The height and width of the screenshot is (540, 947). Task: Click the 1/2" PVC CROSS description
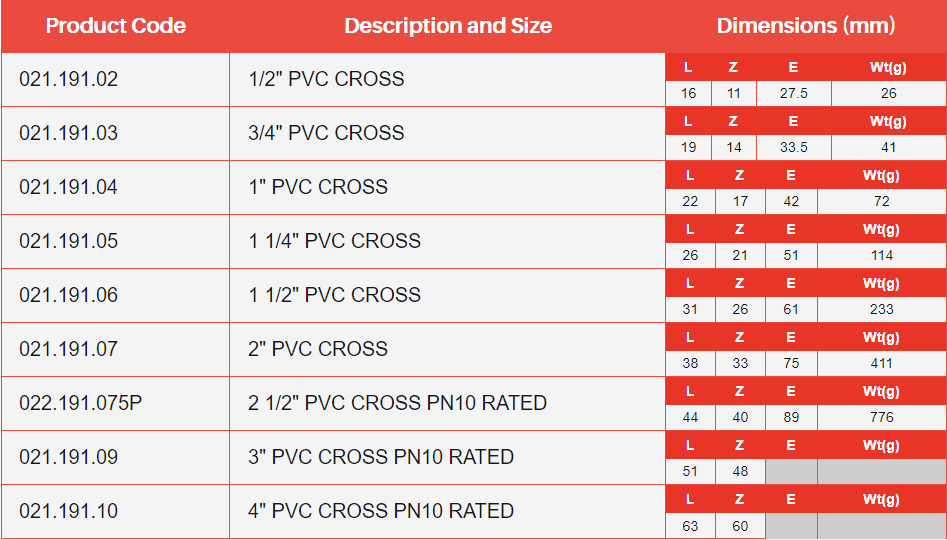click(x=326, y=79)
